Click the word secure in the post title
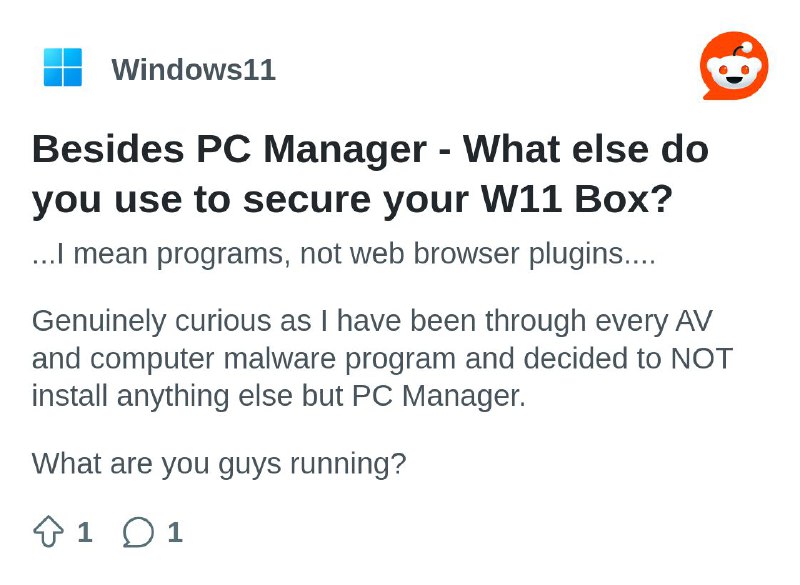Screen dimensions: 800x585 click(307, 199)
